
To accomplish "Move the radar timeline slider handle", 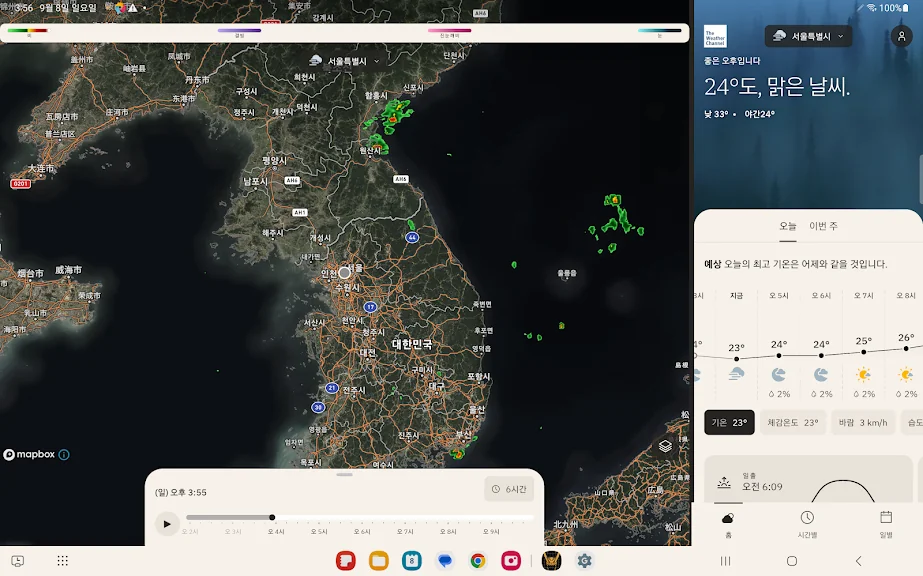I will pos(272,517).
